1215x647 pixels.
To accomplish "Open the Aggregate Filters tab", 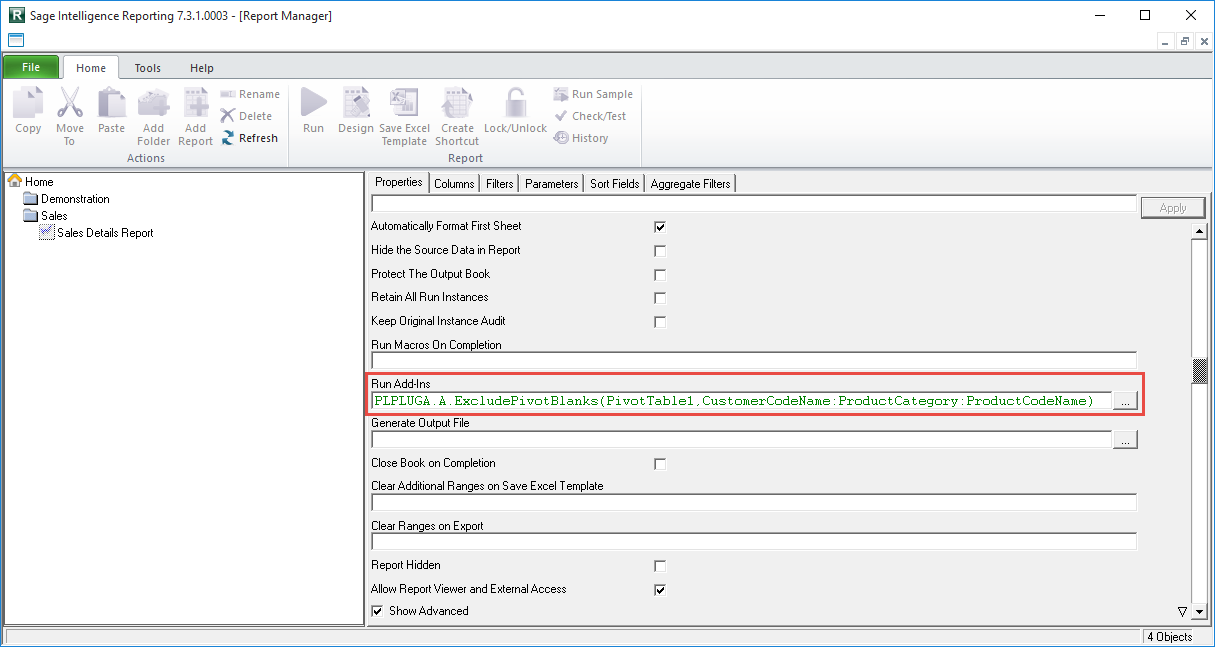I will 691,184.
